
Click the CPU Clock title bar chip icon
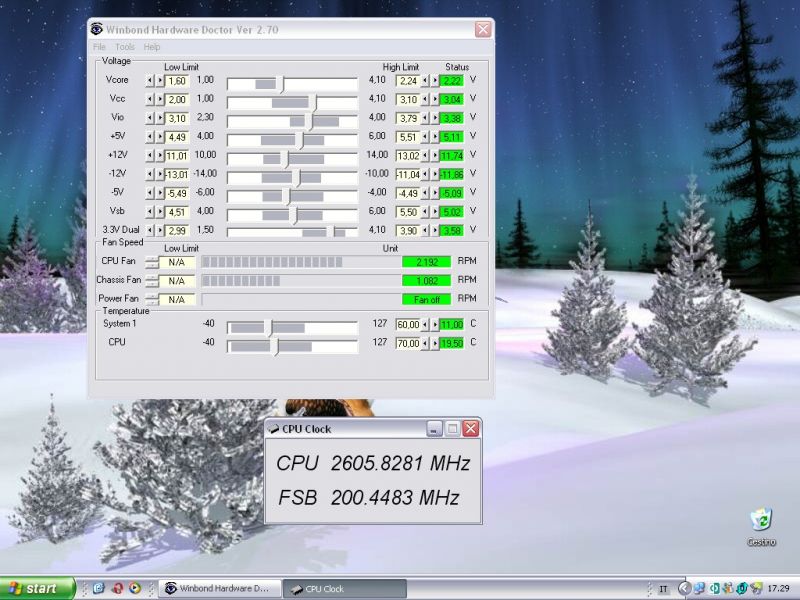coord(274,429)
